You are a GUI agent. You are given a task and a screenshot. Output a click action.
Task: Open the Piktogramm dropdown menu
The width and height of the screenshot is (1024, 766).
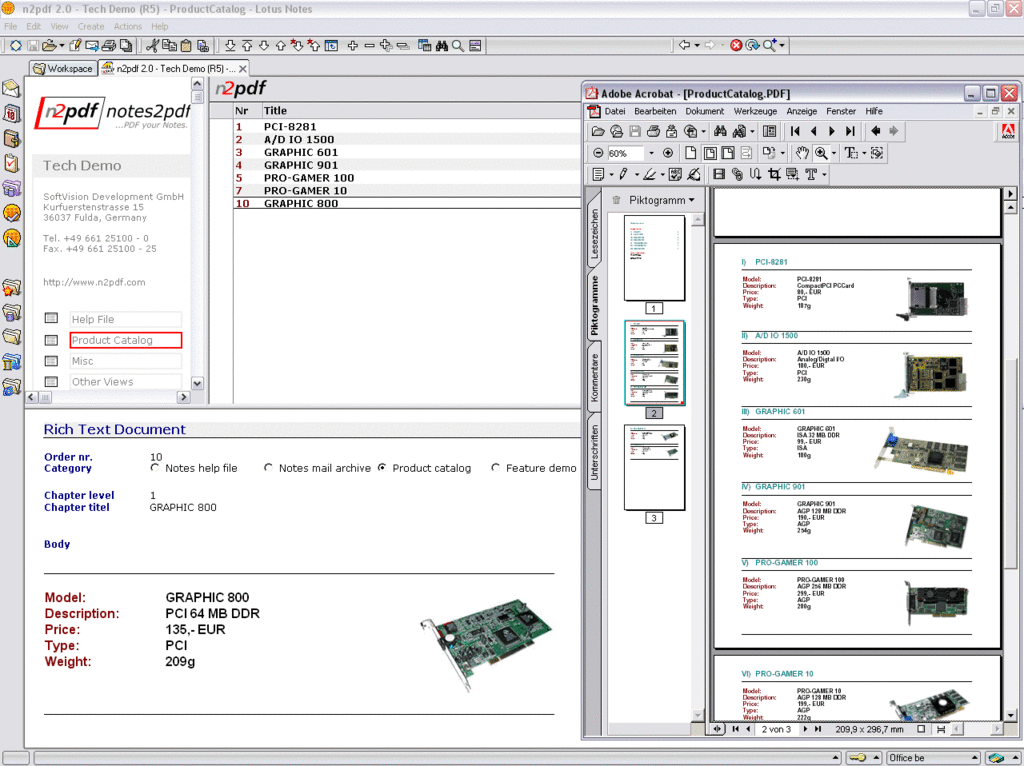click(661, 200)
